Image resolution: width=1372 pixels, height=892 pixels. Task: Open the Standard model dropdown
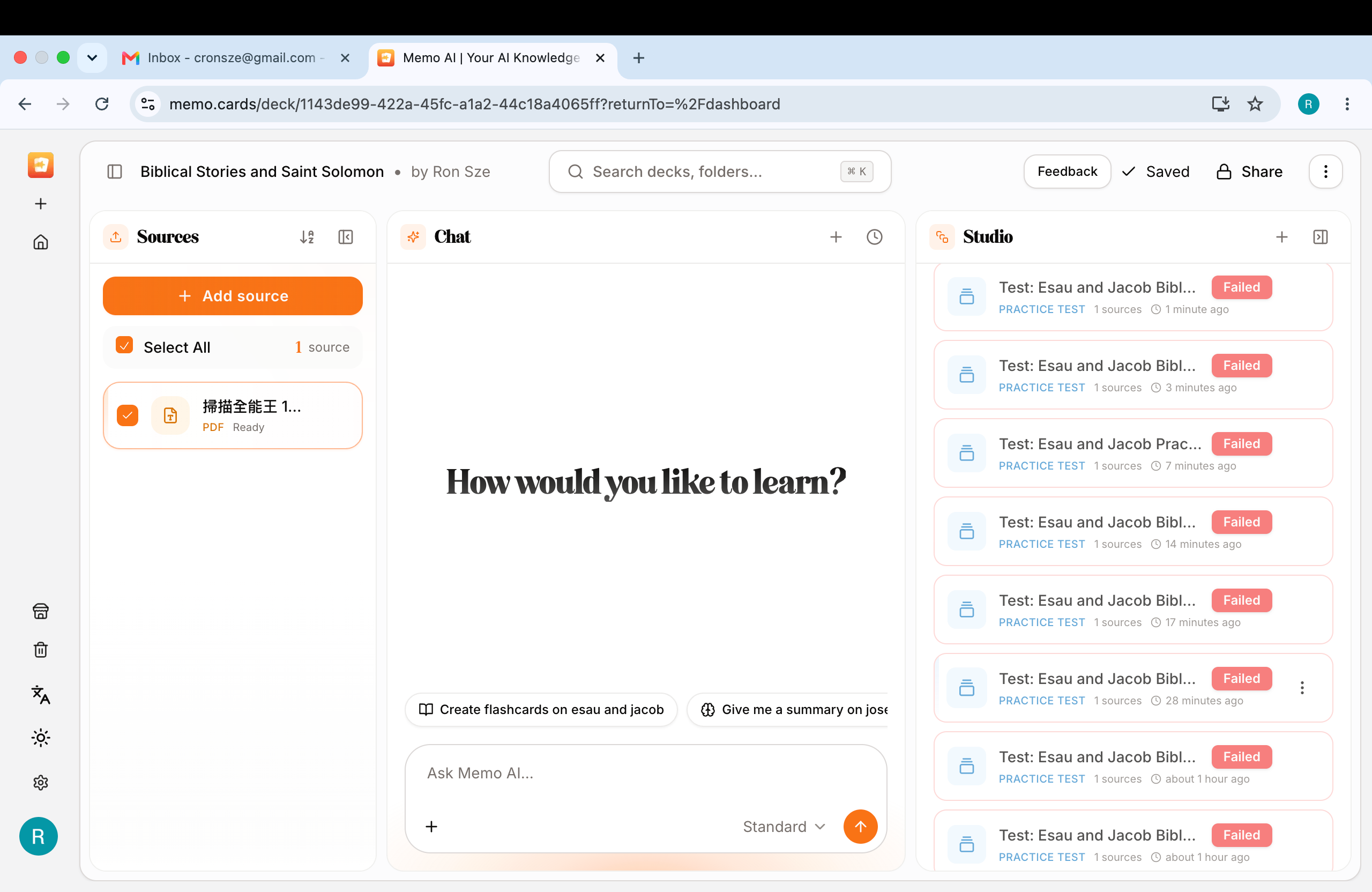click(x=784, y=826)
